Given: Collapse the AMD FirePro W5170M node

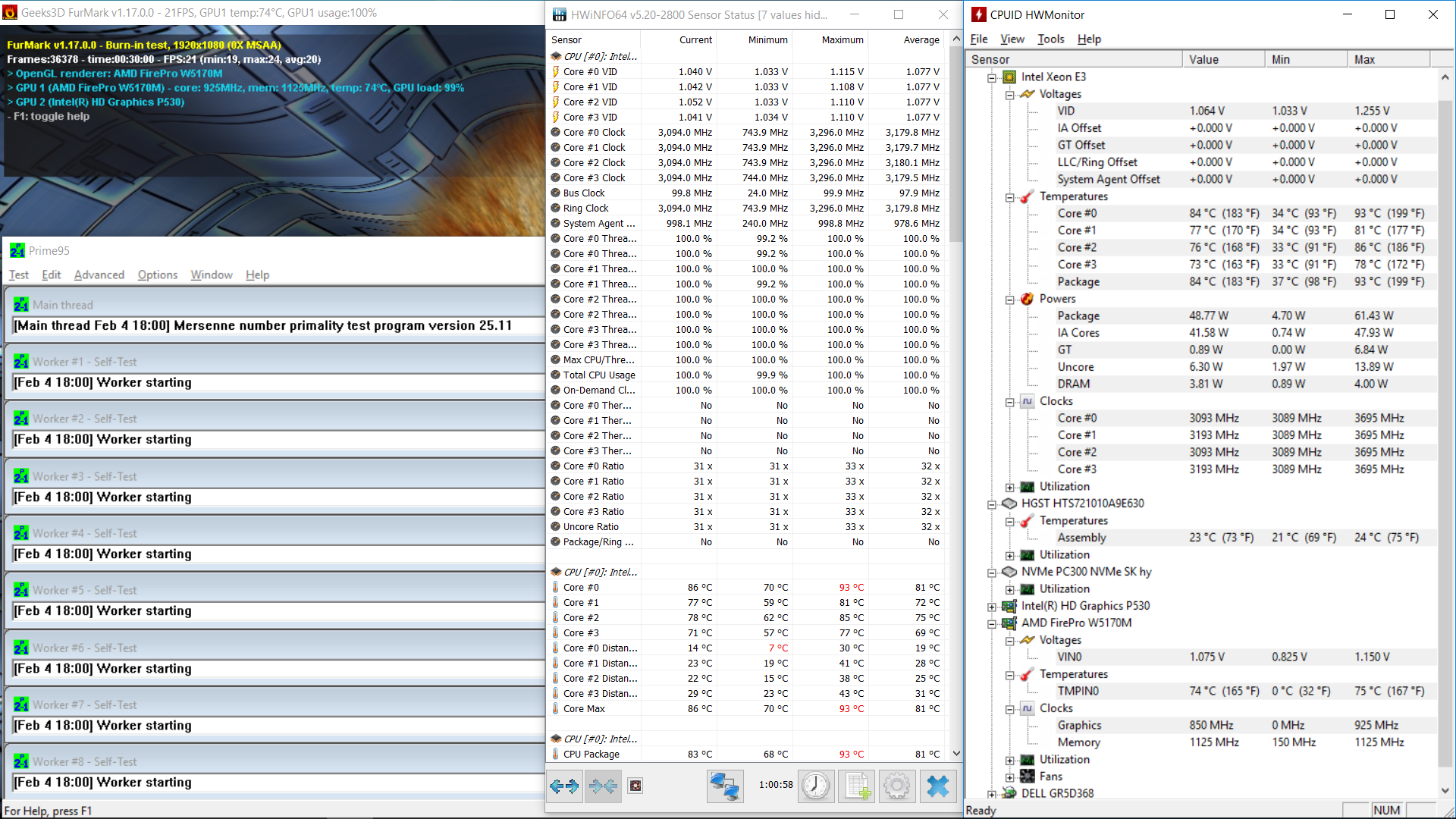Looking at the screenshot, I should coord(991,623).
